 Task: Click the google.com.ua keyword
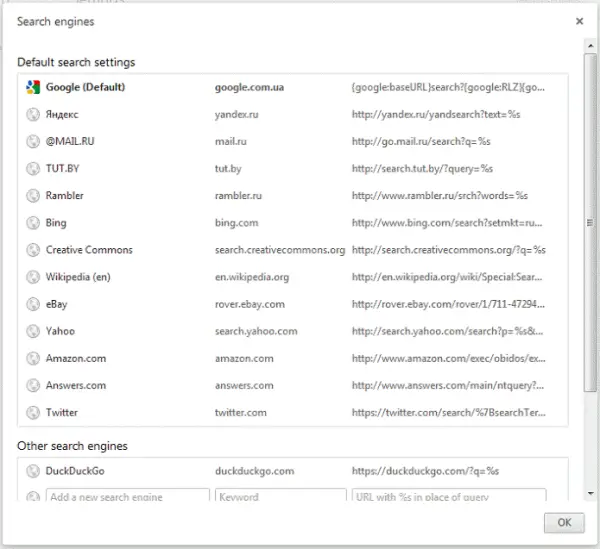tap(249, 88)
